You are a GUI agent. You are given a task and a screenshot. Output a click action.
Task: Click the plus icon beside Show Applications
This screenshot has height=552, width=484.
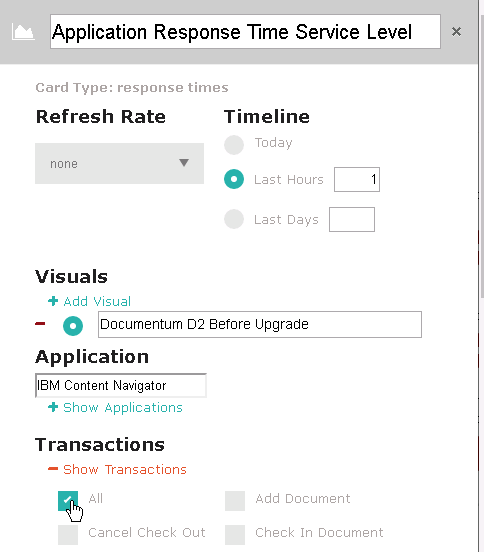53,407
